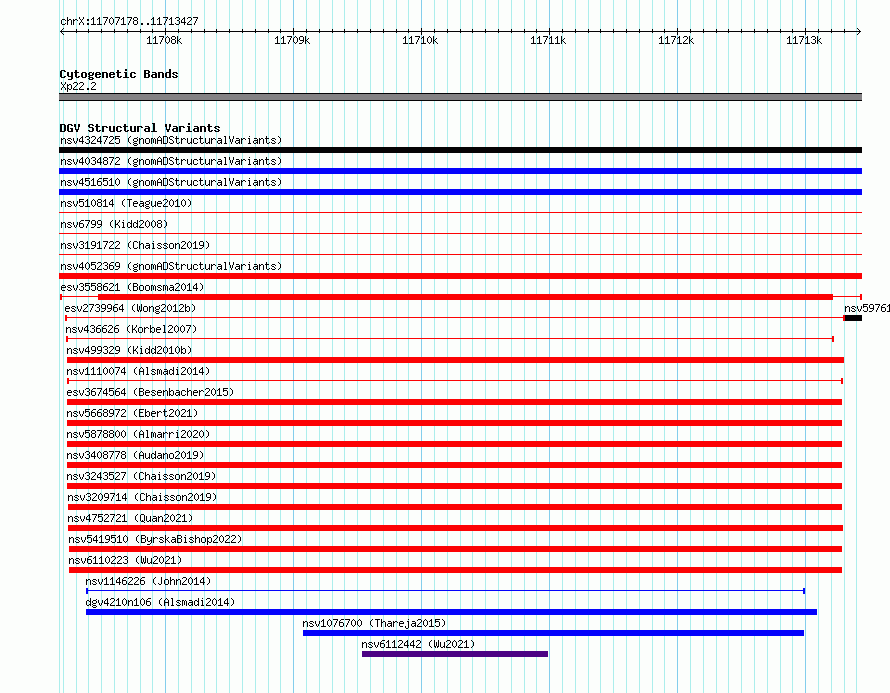Click the red bar under nsv4752721
Screen dimensions: 890x693
(x=455, y=528)
